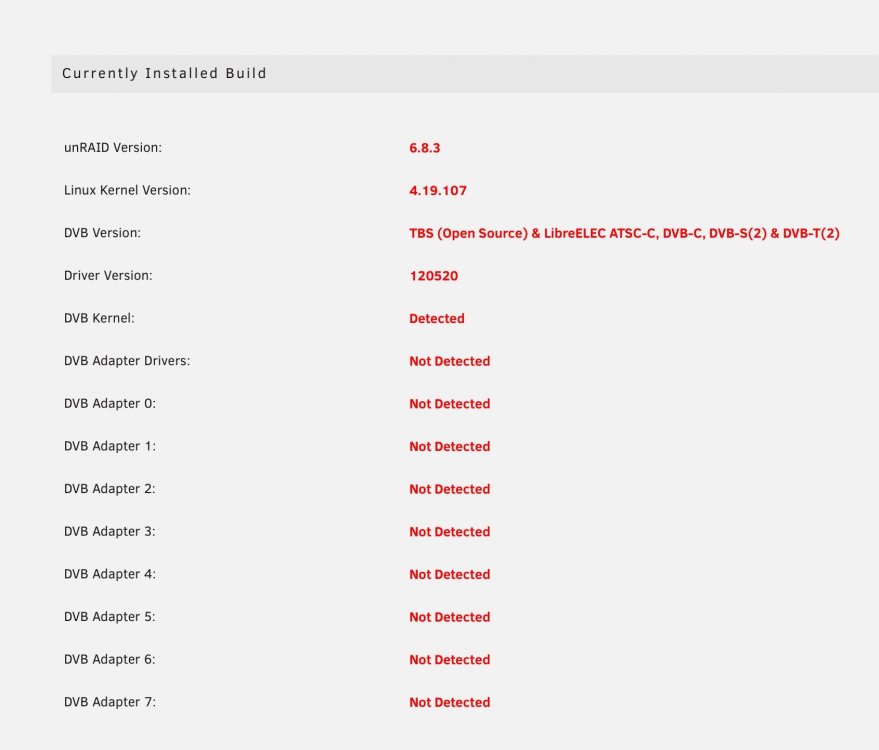
Task: Click the unRAID Version label
Action: point(113,147)
